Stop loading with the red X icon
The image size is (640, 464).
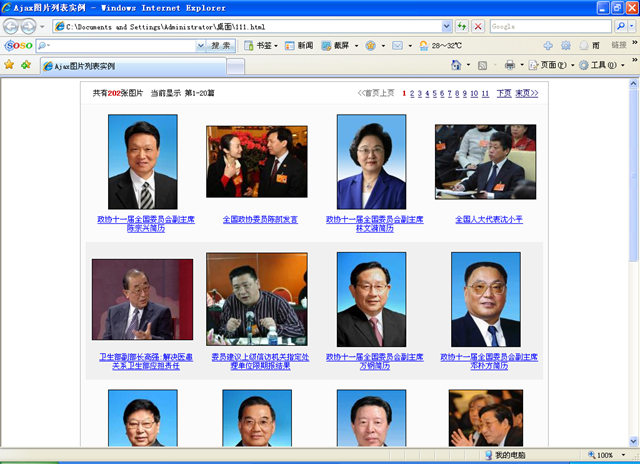coord(478,27)
